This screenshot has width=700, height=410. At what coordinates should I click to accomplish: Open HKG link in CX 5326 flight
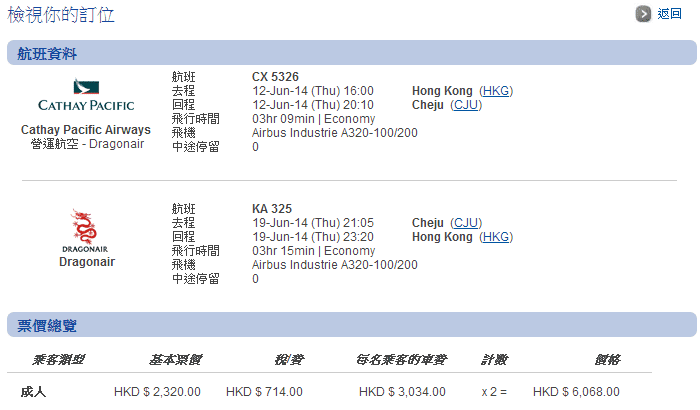tap(496, 91)
